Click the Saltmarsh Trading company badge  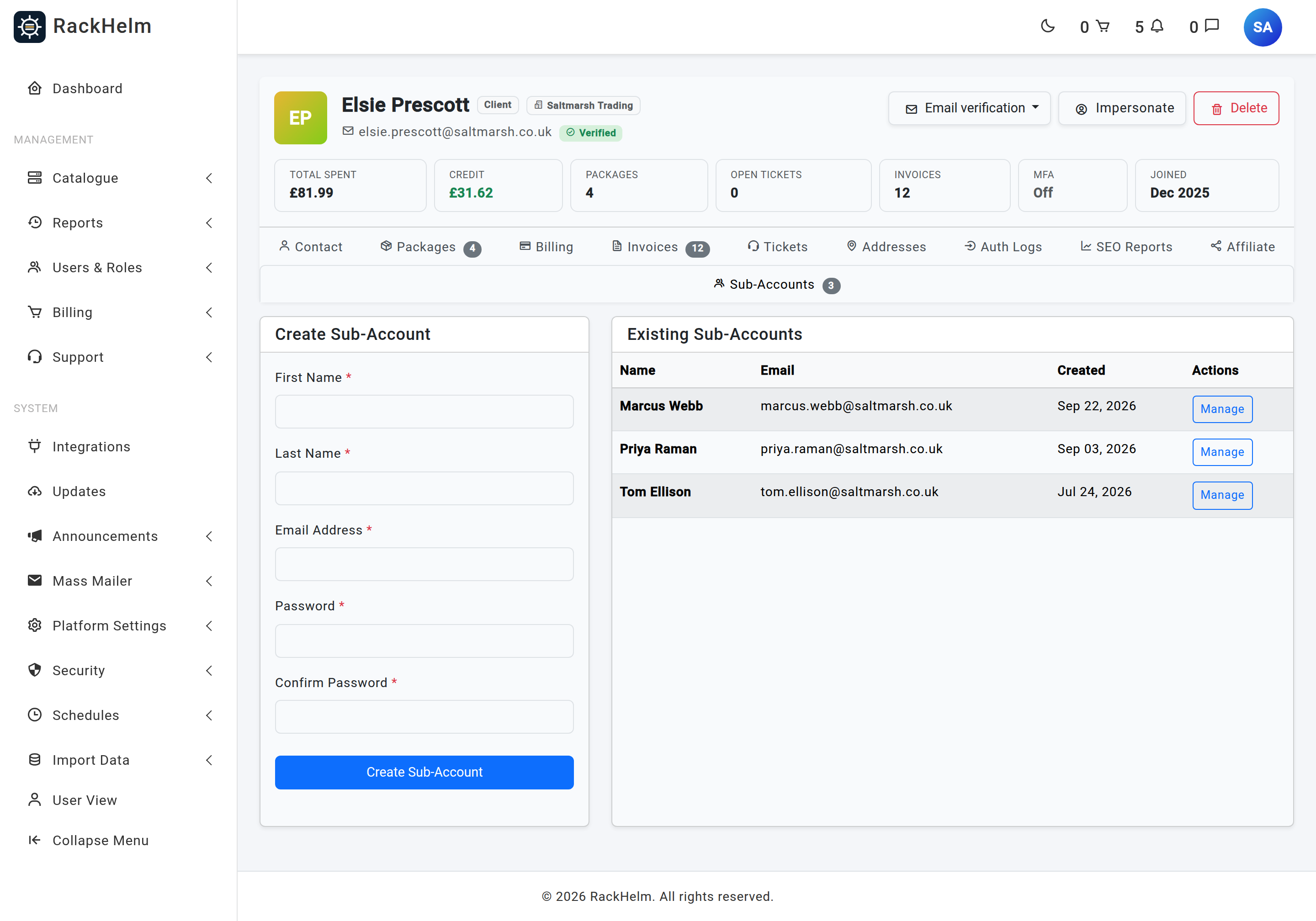click(584, 106)
